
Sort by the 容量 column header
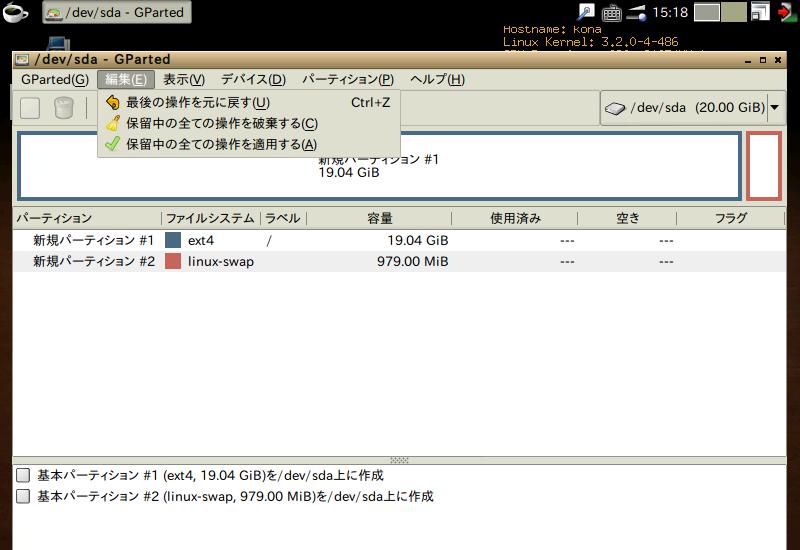tap(379, 218)
